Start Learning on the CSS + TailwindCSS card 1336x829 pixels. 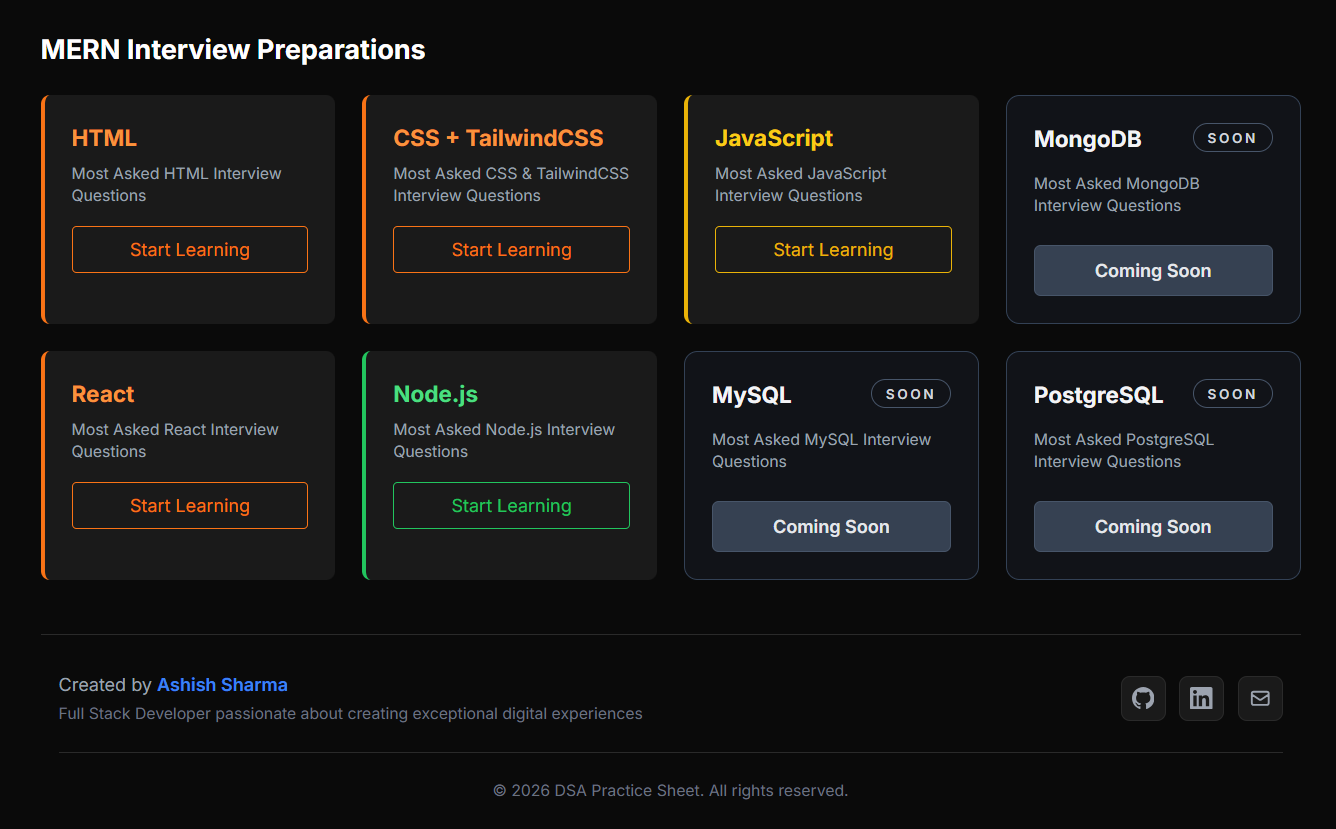coord(511,250)
